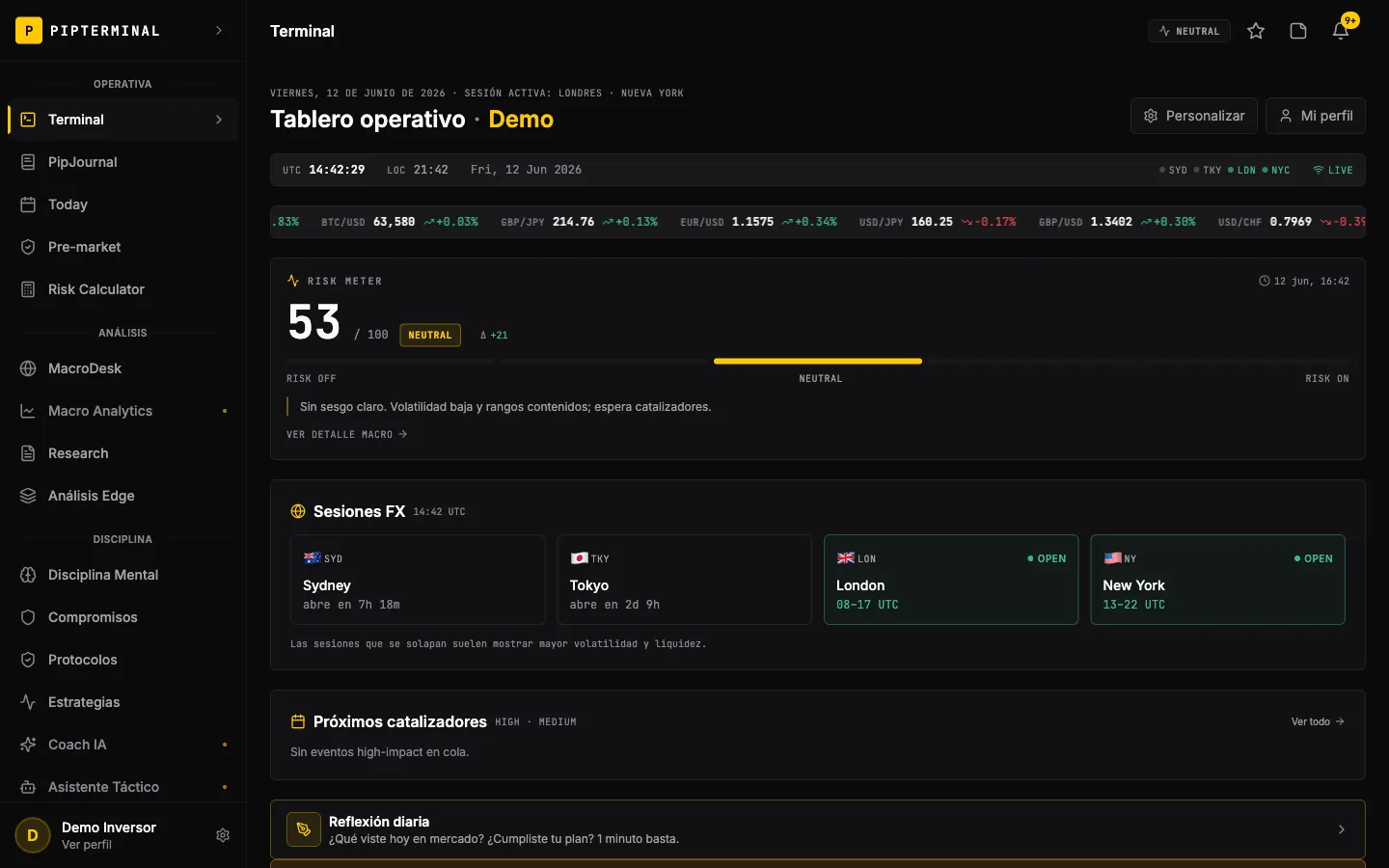The image size is (1389, 868).
Task: Click the GBP/USD 1.3402 ticker
Action: [x=1117, y=222]
